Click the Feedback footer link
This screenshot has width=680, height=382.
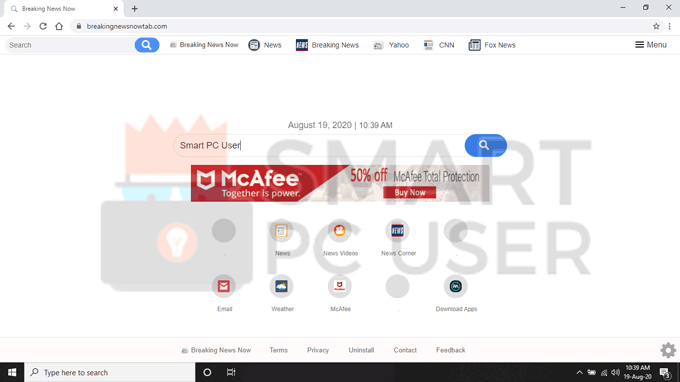(x=451, y=350)
